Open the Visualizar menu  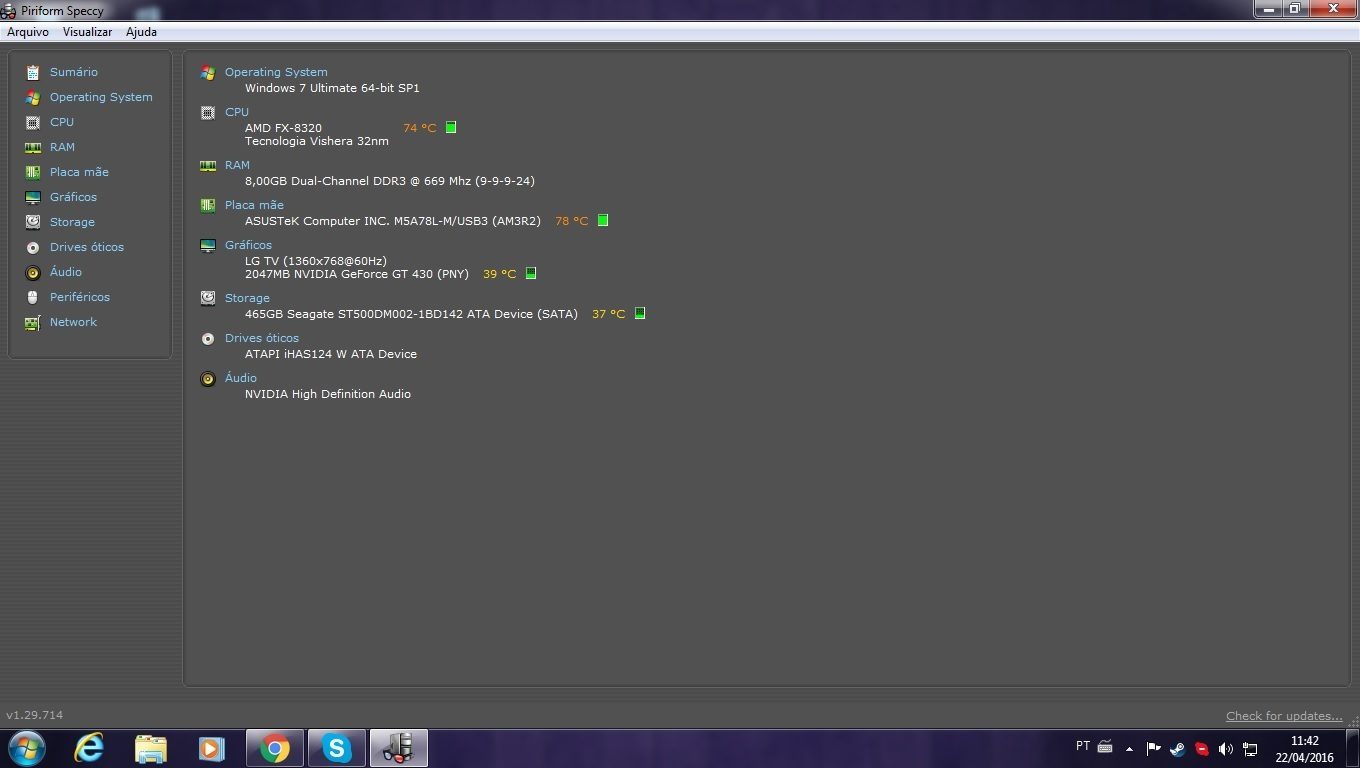(87, 32)
